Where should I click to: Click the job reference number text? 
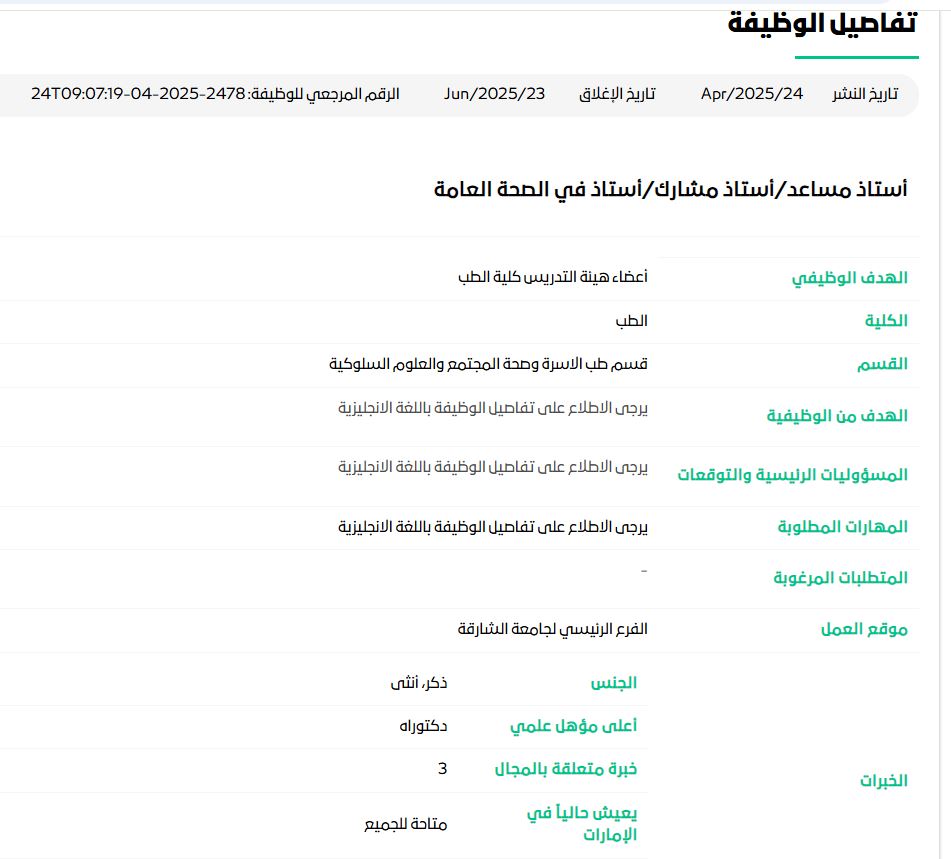tap(215, 94)
